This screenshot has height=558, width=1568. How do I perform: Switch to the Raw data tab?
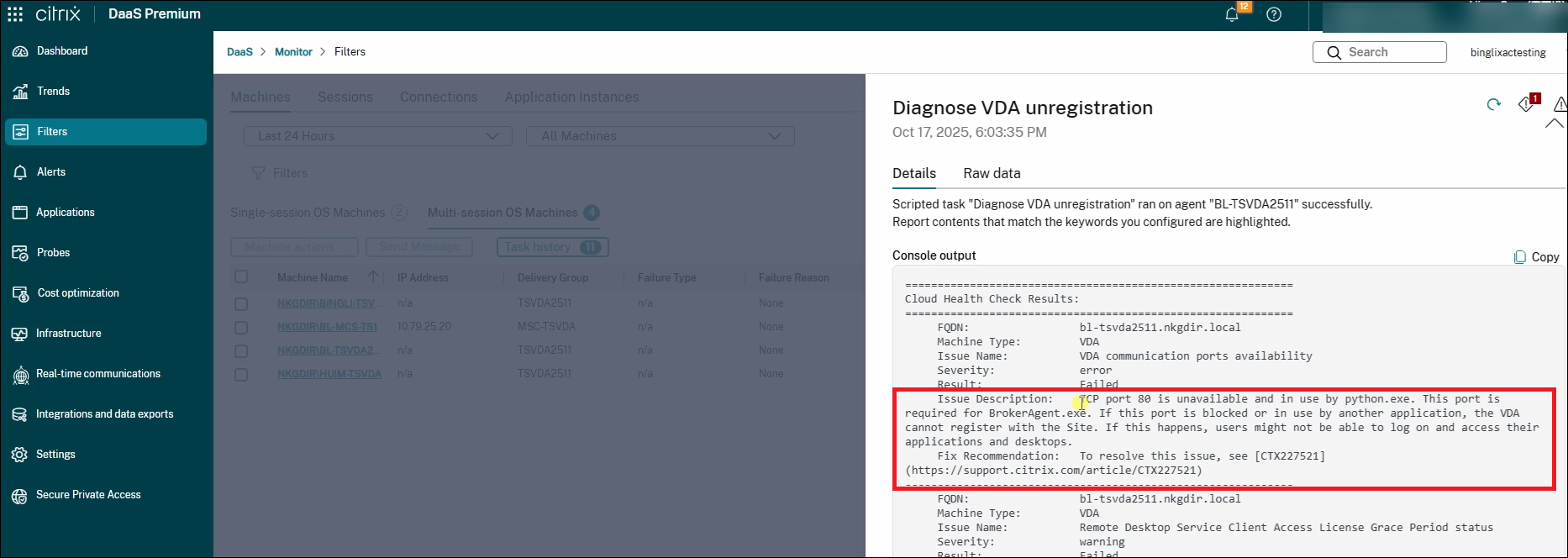[x=992, y=173]
